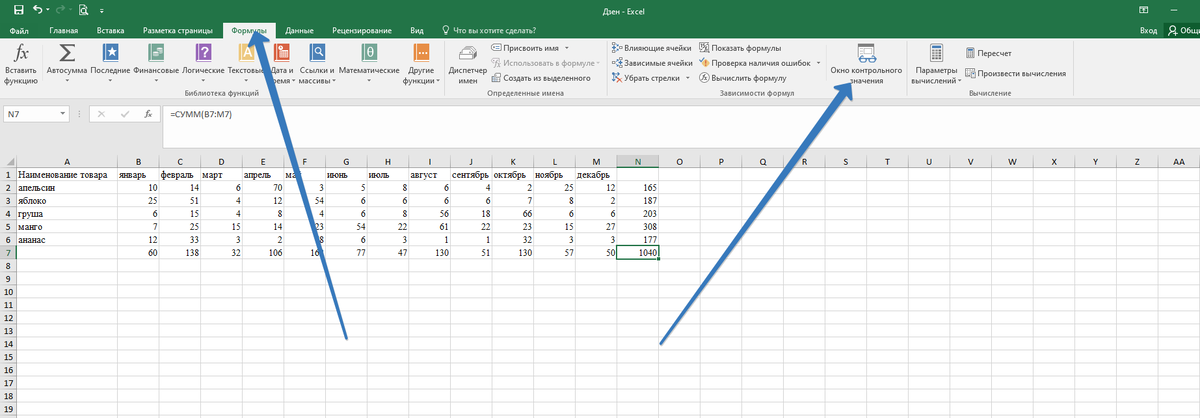
Task: Click the fx insert function icon in formula bar
Action: (148, 114)
